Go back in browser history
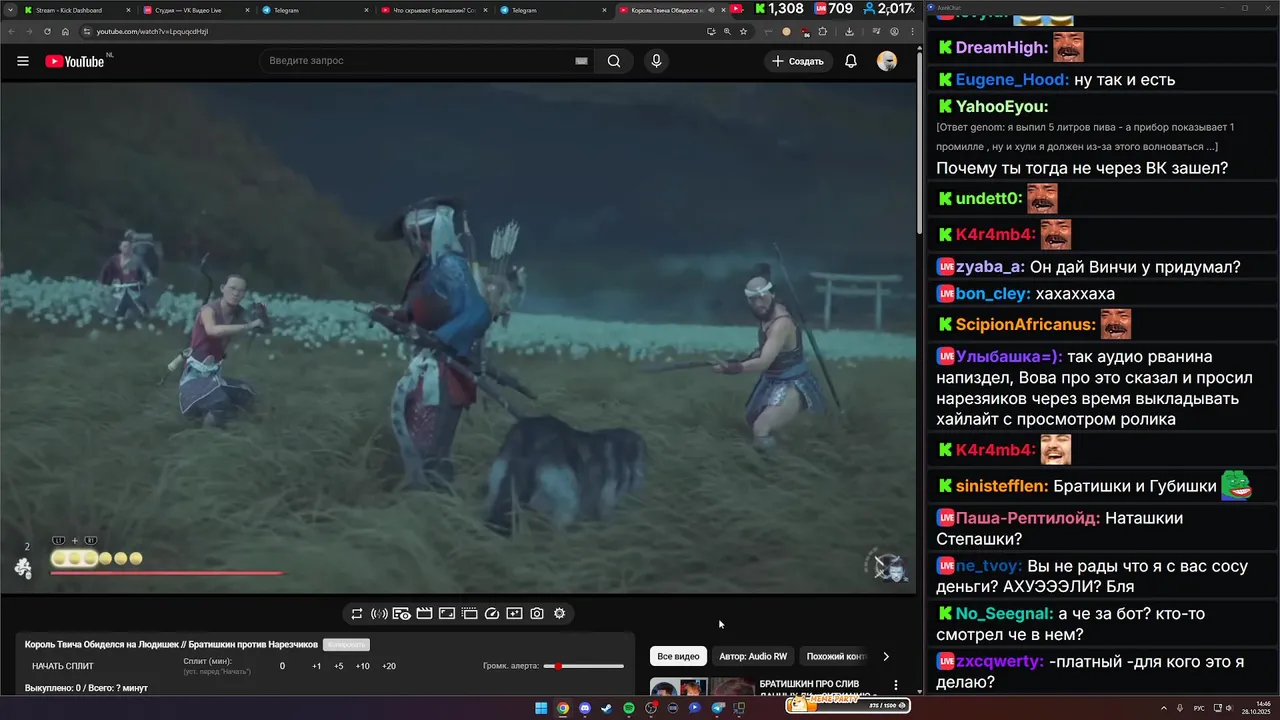The height and width of the screenshot is (720, 1280). tap(10, 31)
